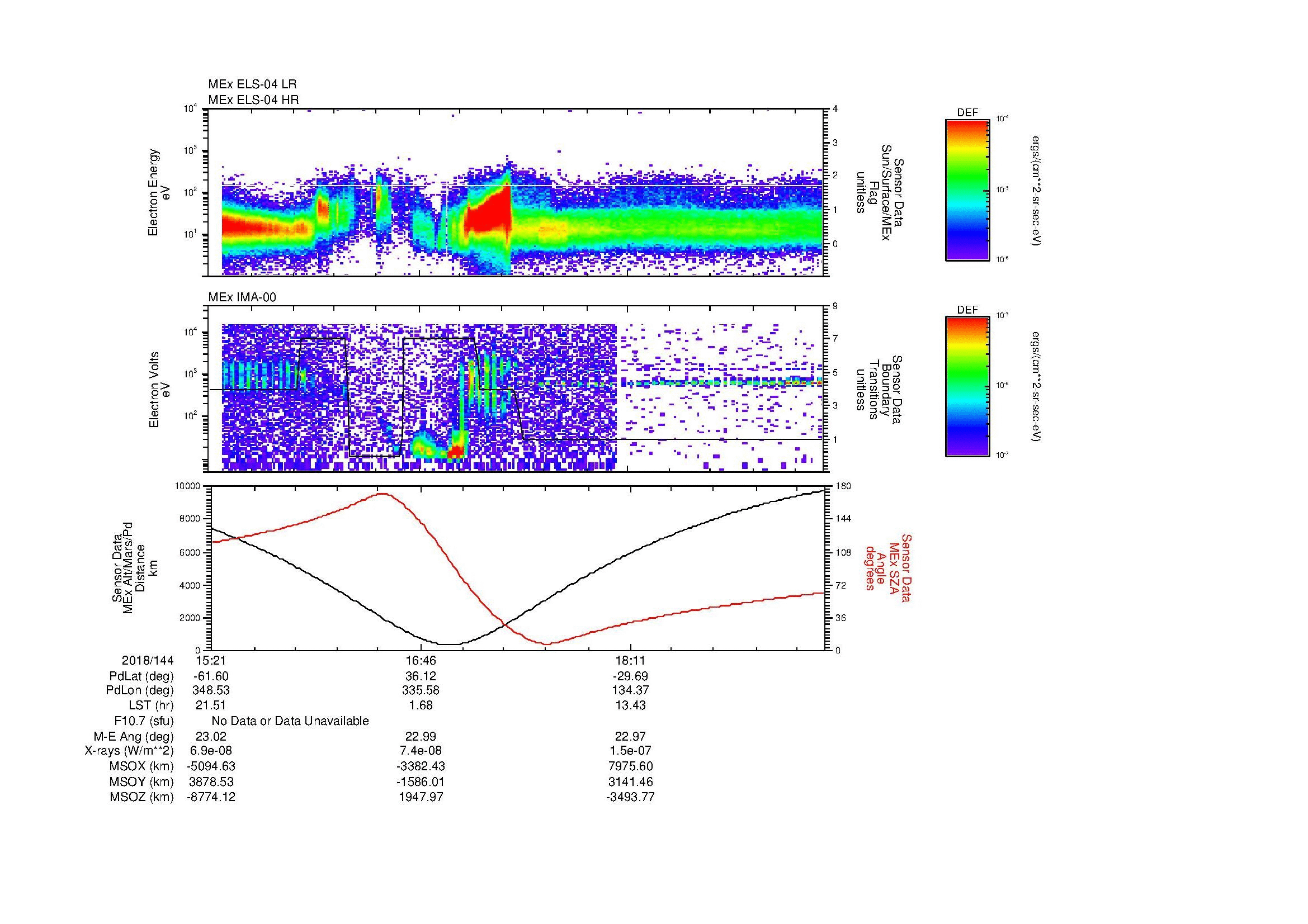Click the 'PdLat (deg)' row label
This screenshot has width=1308, height=924.
click(x=141, y=676)
